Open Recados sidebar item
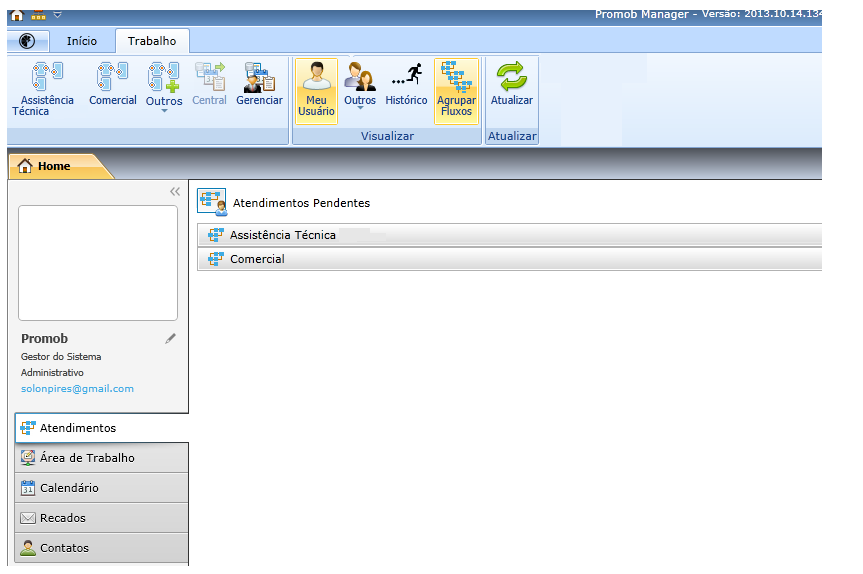The image size is (863, 574). [x=102, y=518]
